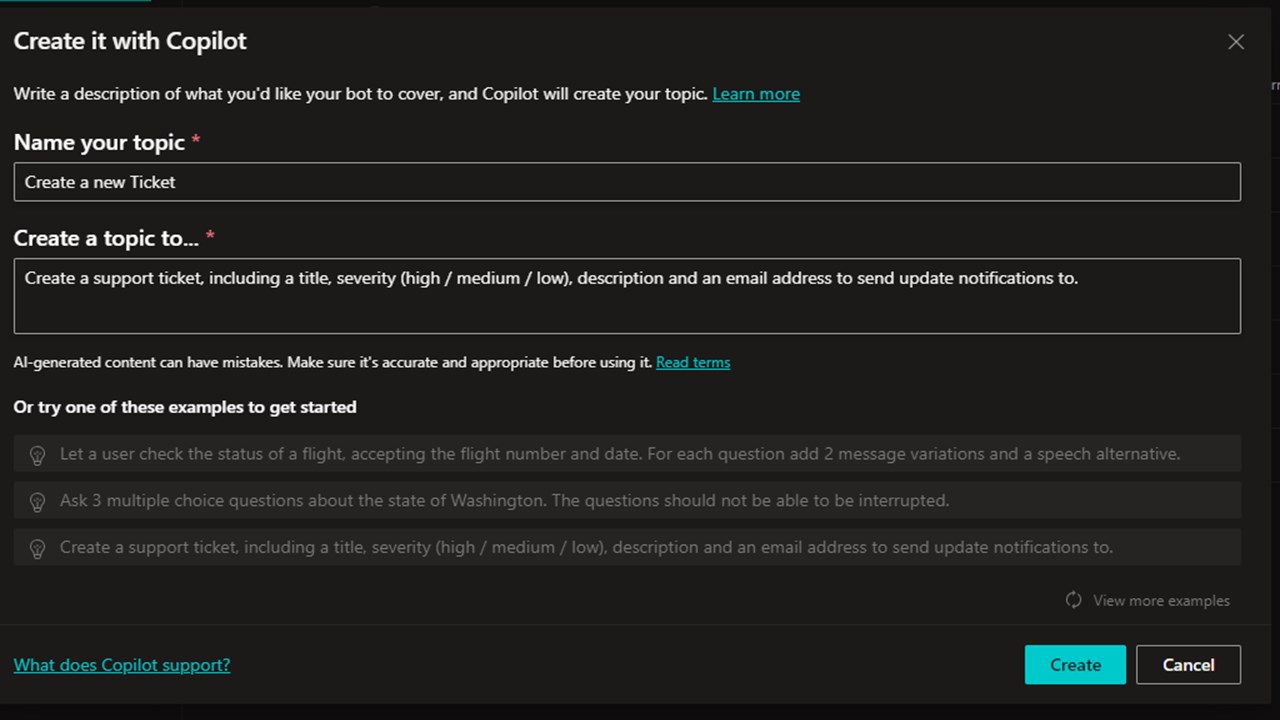
Task: Click the Create a topic to label
Action: [x=106, y=239]
